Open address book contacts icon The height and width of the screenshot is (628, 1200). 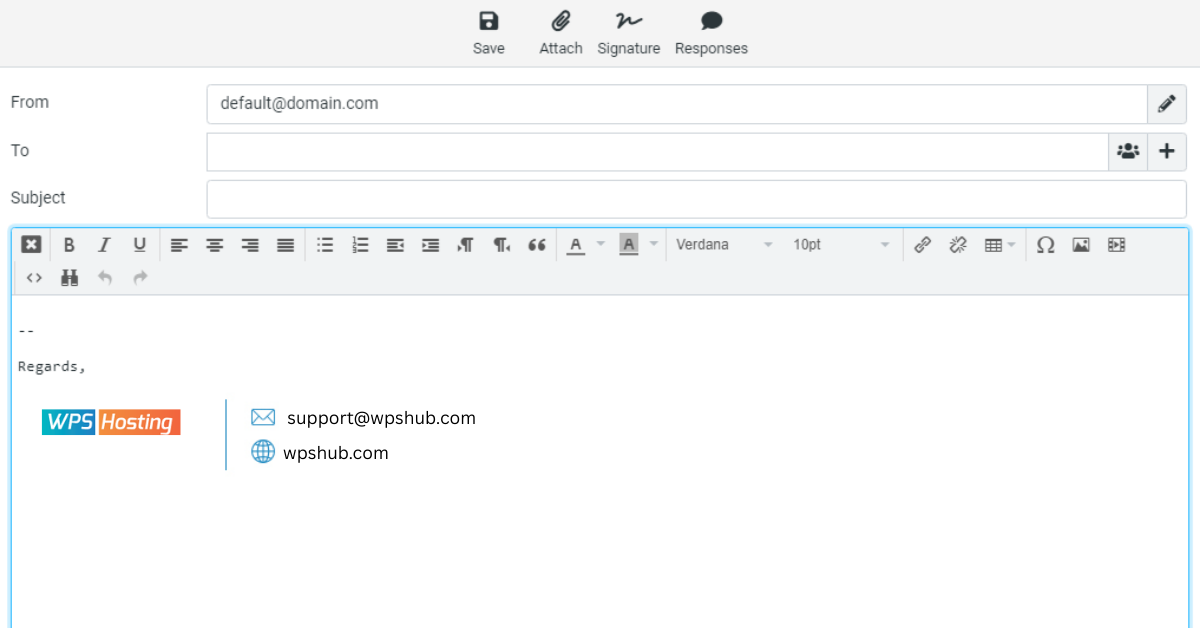(x=1128, y=152)
